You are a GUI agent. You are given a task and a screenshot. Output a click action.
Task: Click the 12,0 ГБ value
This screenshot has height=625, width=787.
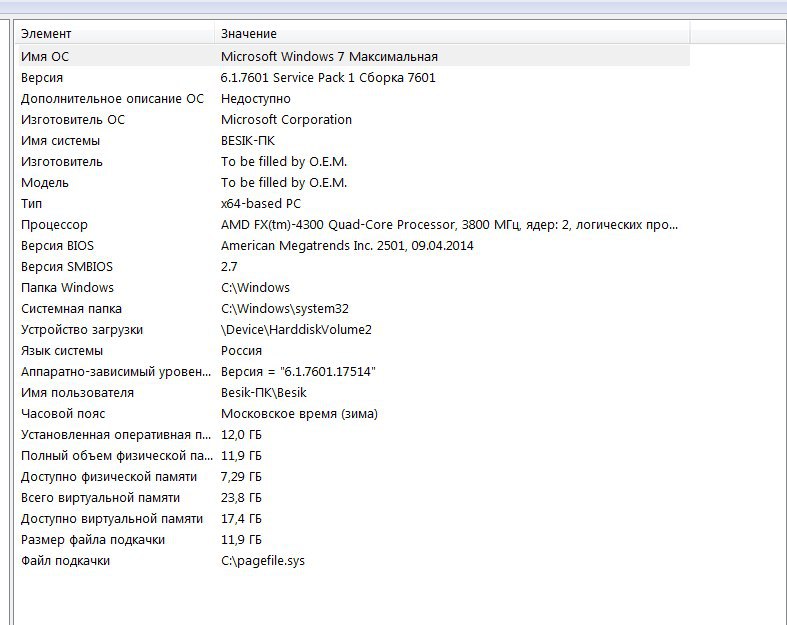pyautogui.click(x=241, y=435)
